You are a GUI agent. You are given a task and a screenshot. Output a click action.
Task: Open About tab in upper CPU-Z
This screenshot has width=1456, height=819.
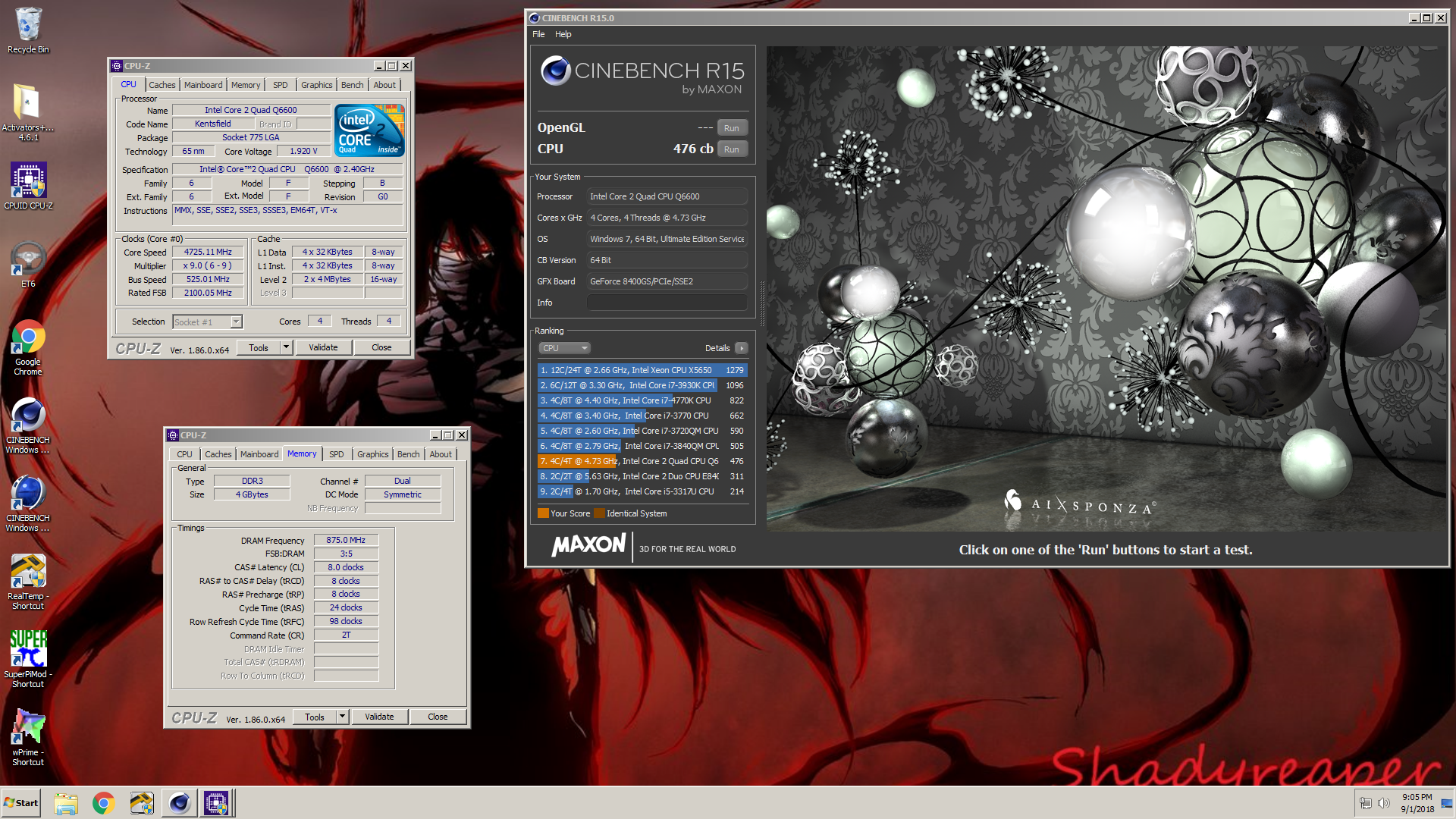coord(384,85)
